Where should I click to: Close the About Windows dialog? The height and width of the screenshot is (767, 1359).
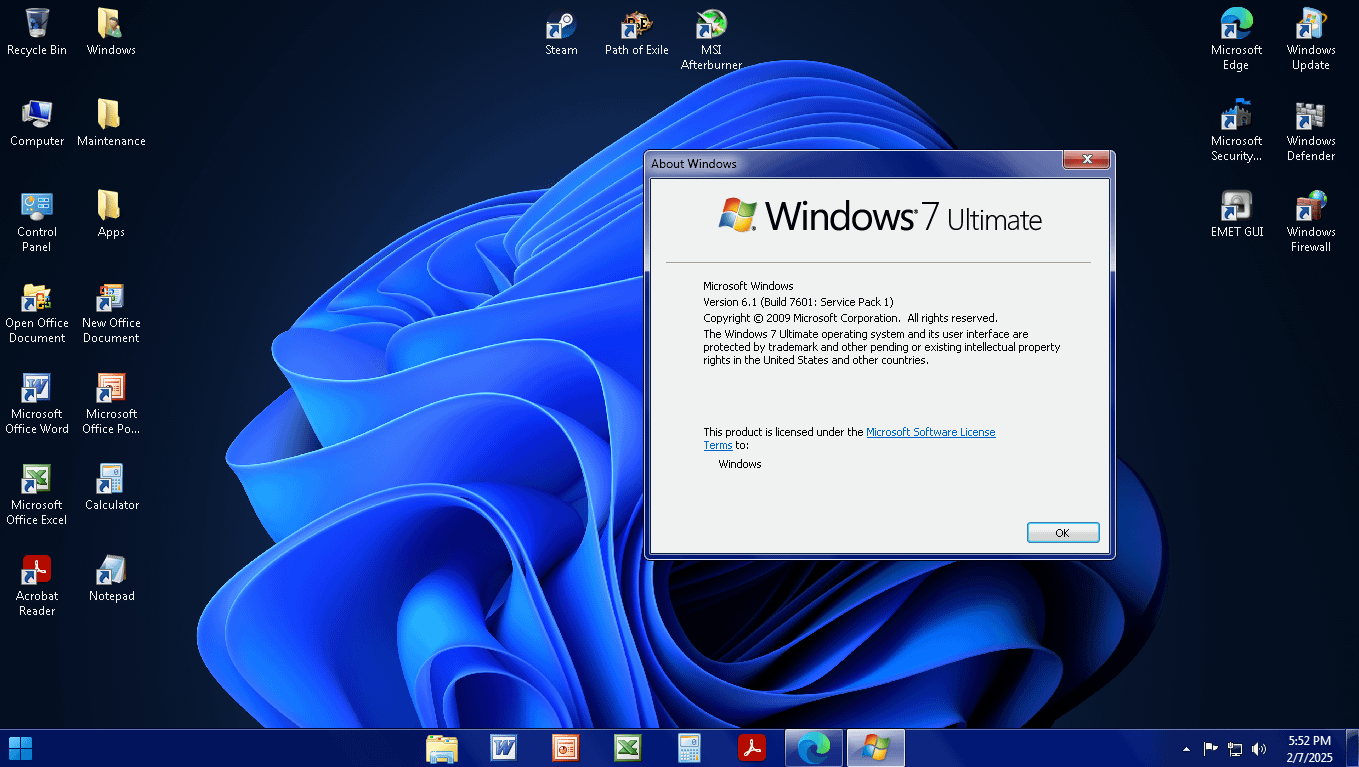(1085, 161)
